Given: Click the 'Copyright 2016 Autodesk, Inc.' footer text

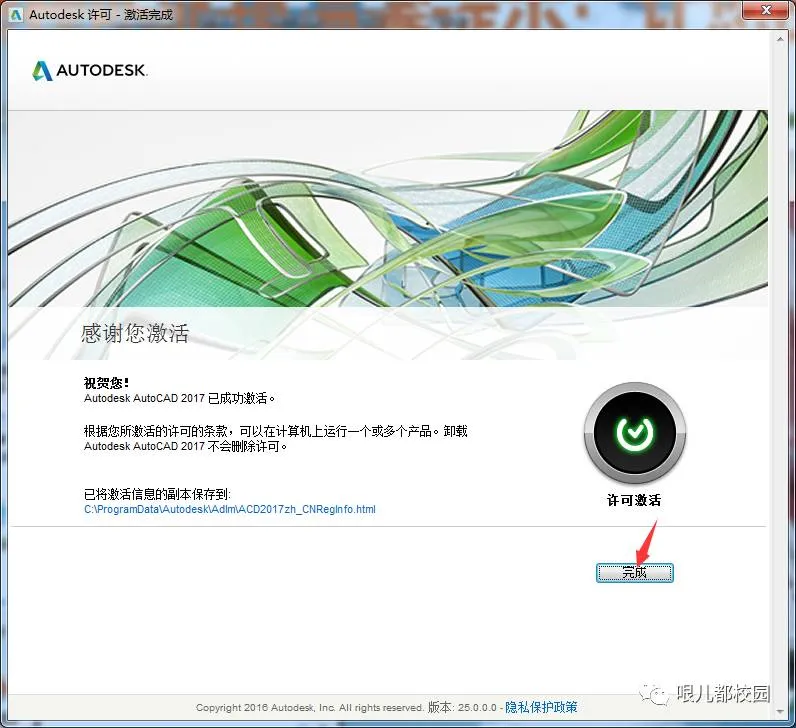Looking at the screenshot, I should click(x=265, y=707).
